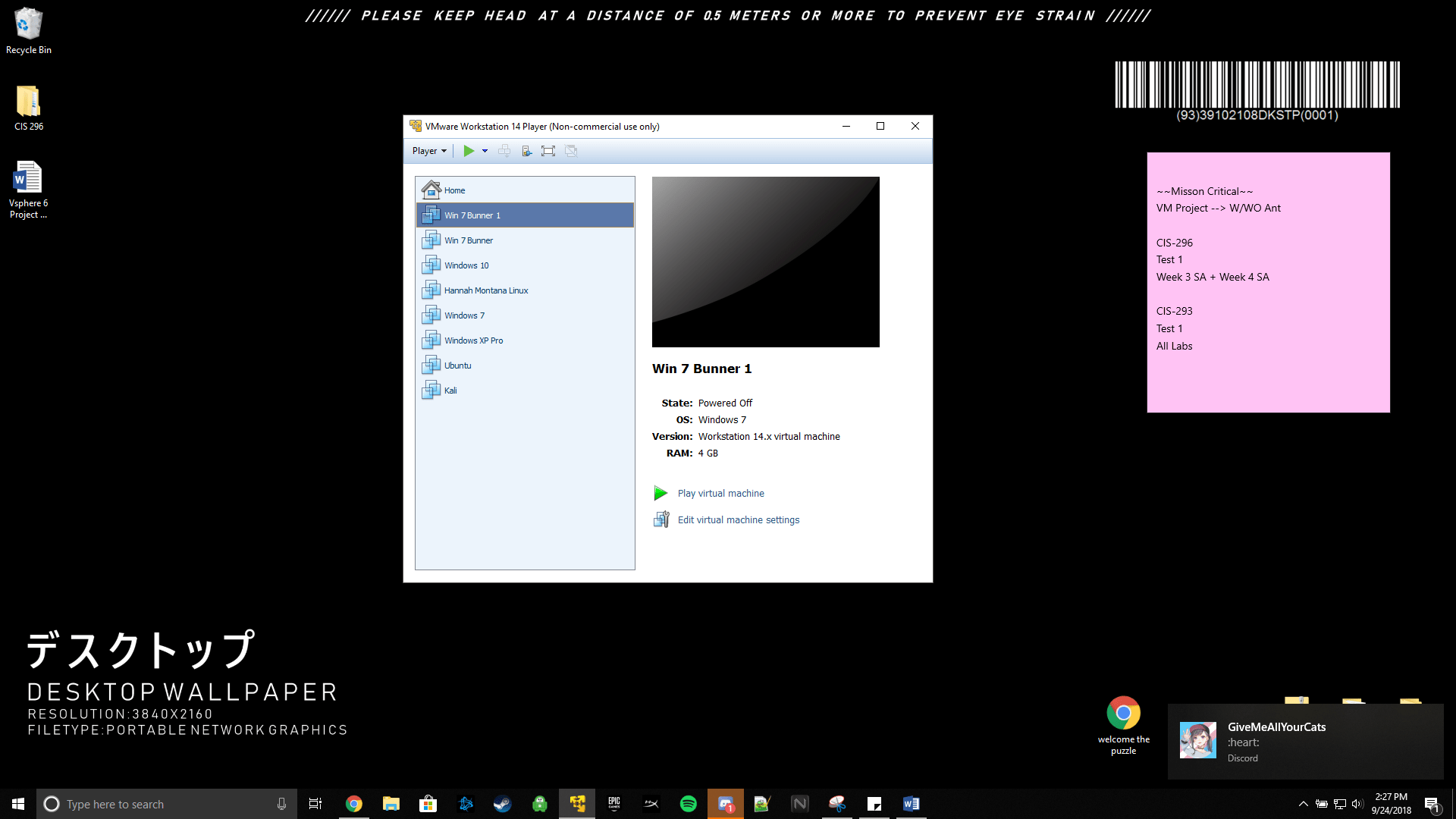Click the removable devices toolbar icon
Viewport: 1456px width, 819px height.
(x=526, y=151)
